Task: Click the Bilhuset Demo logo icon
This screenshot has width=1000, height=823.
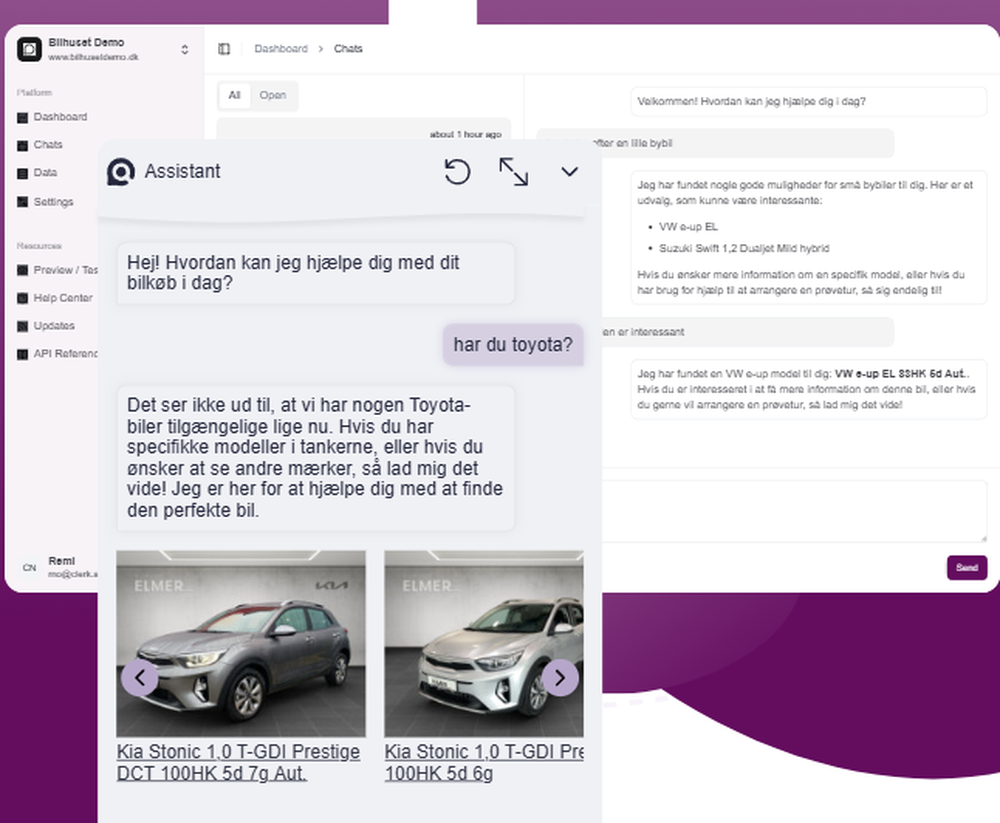Action: click(x=29, y=49)
